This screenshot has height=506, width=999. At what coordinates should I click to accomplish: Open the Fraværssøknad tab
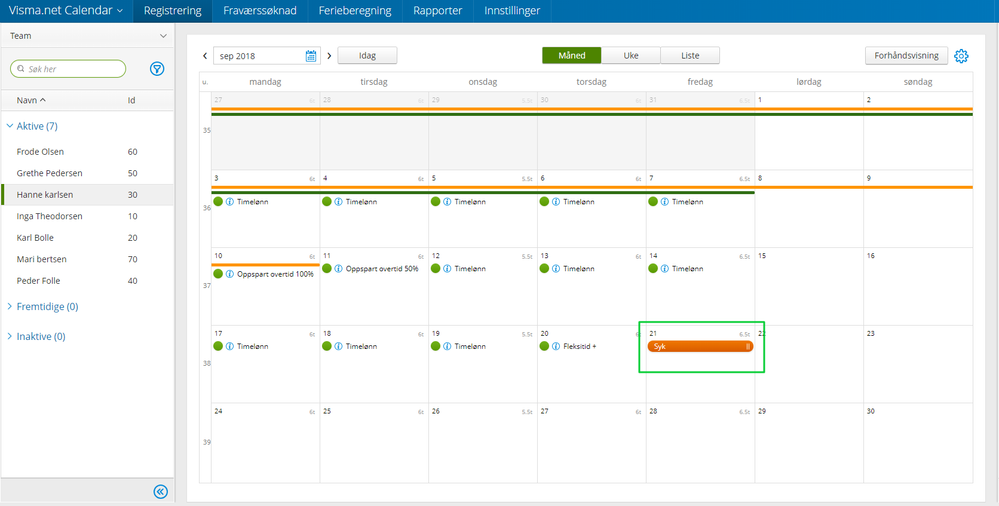pos(260,11)
